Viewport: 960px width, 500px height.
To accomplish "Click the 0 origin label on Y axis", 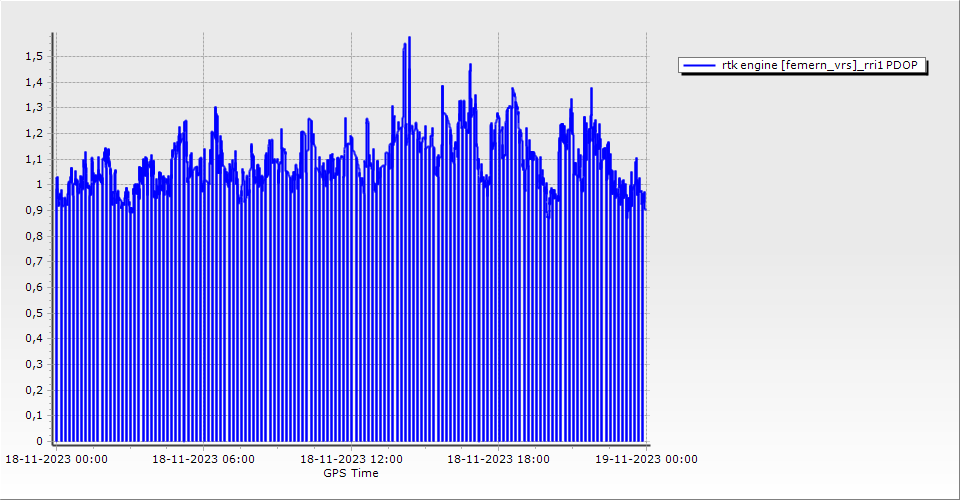I will pyautogui.click(x=40, y=441).
